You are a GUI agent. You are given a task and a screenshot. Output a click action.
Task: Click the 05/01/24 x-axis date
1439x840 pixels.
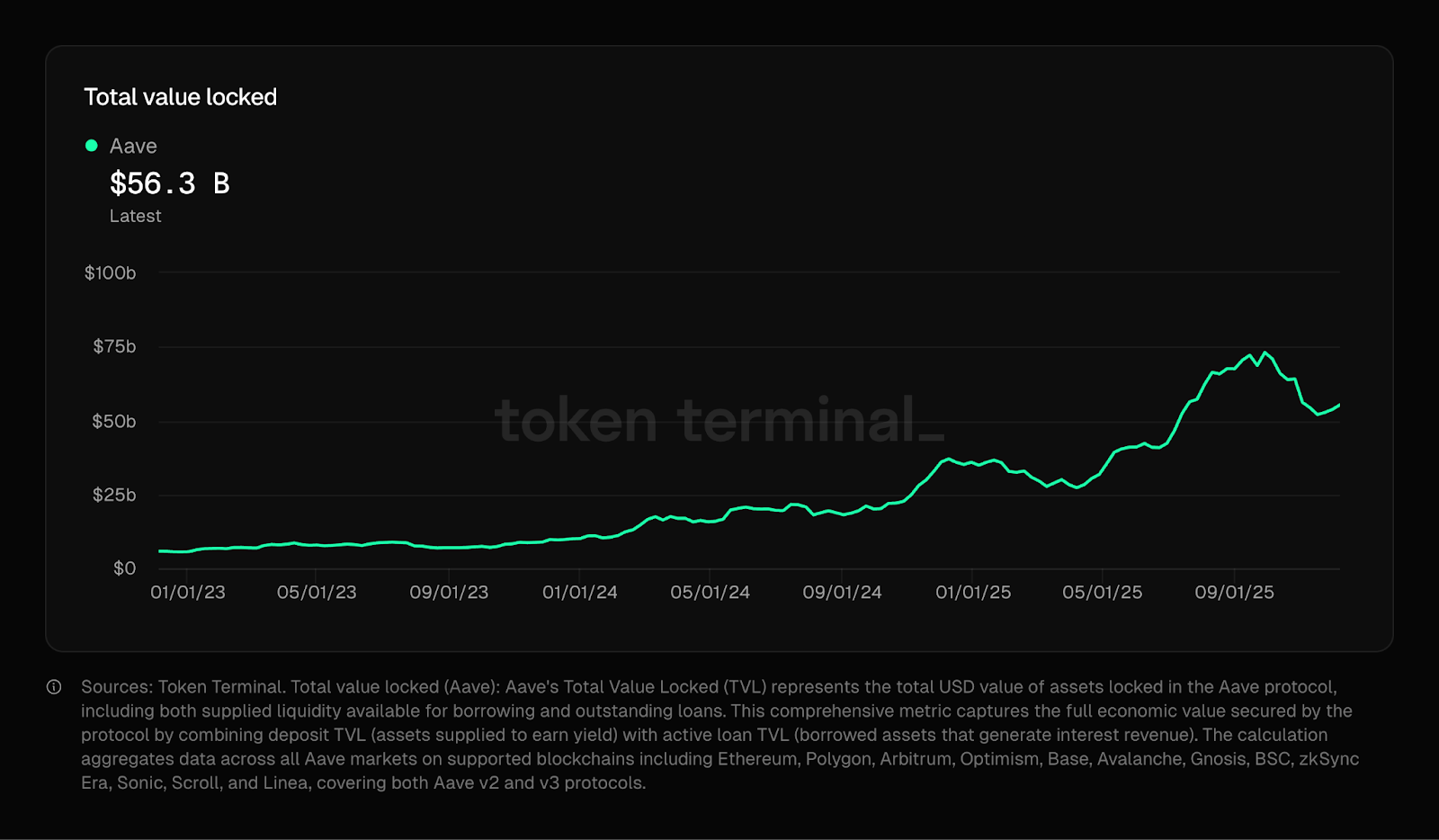tap(710, 592)
